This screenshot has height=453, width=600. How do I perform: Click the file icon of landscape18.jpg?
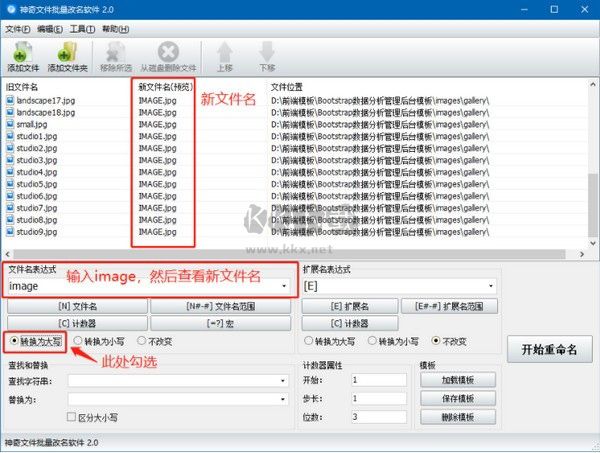[x=10, y=112]
